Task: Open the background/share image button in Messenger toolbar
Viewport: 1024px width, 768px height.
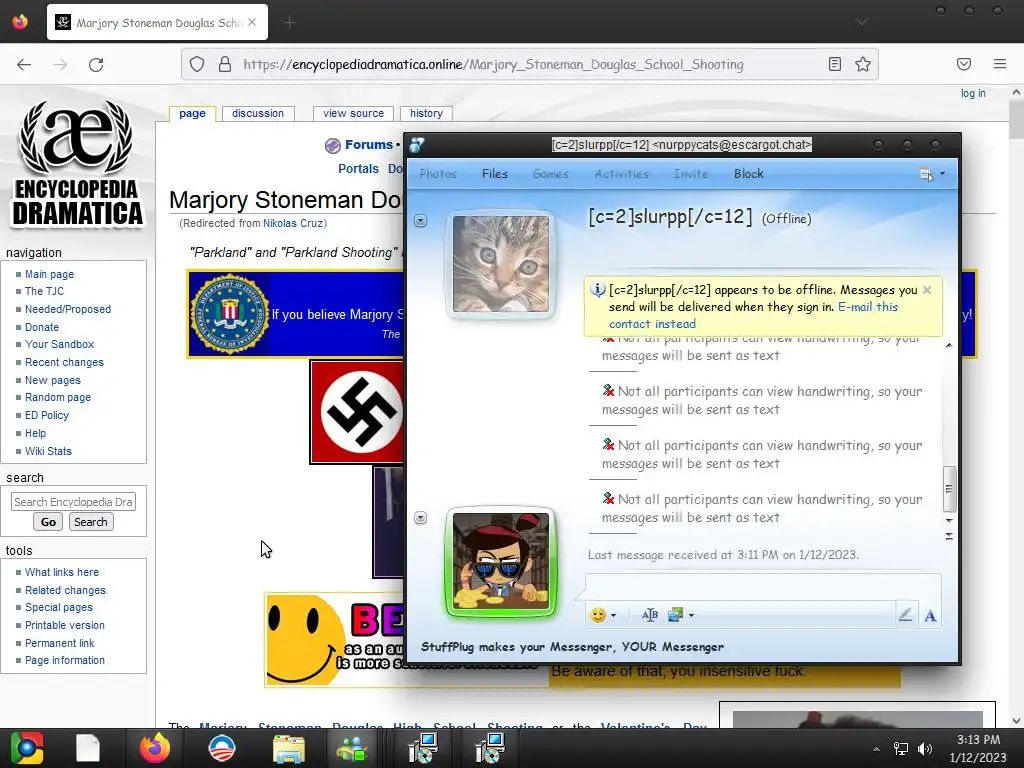Action: click(x=675, y=615)
